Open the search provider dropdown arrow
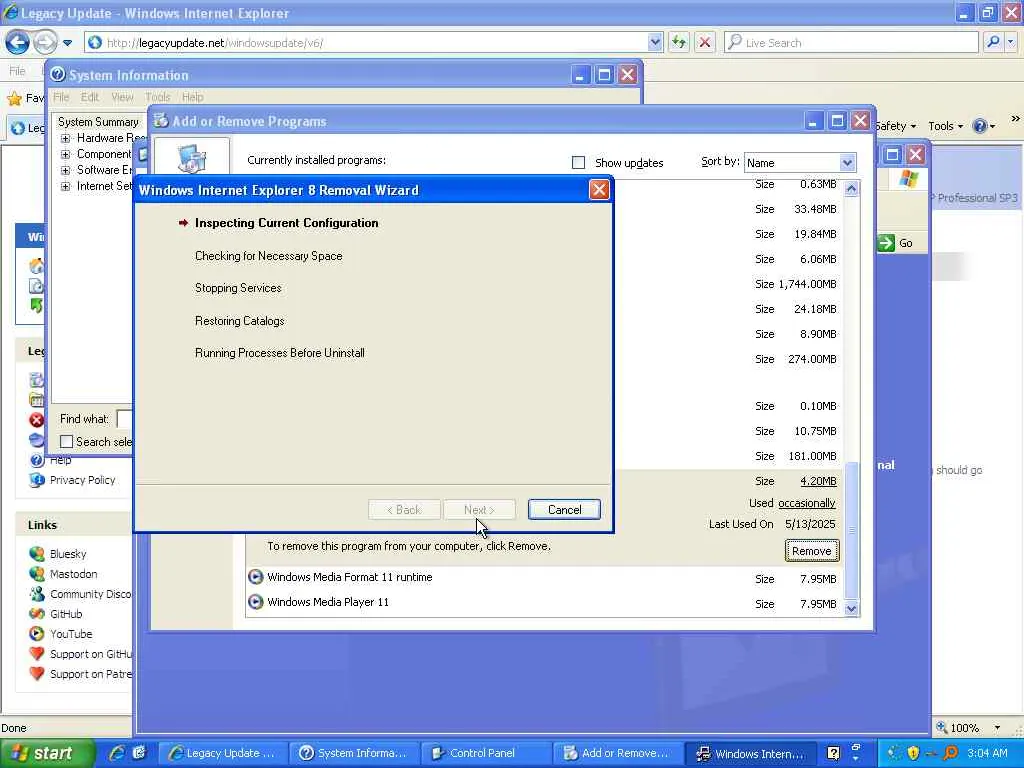Image resolution: width=1024 pixels, height=768 pixels. tap(1010, 42)
